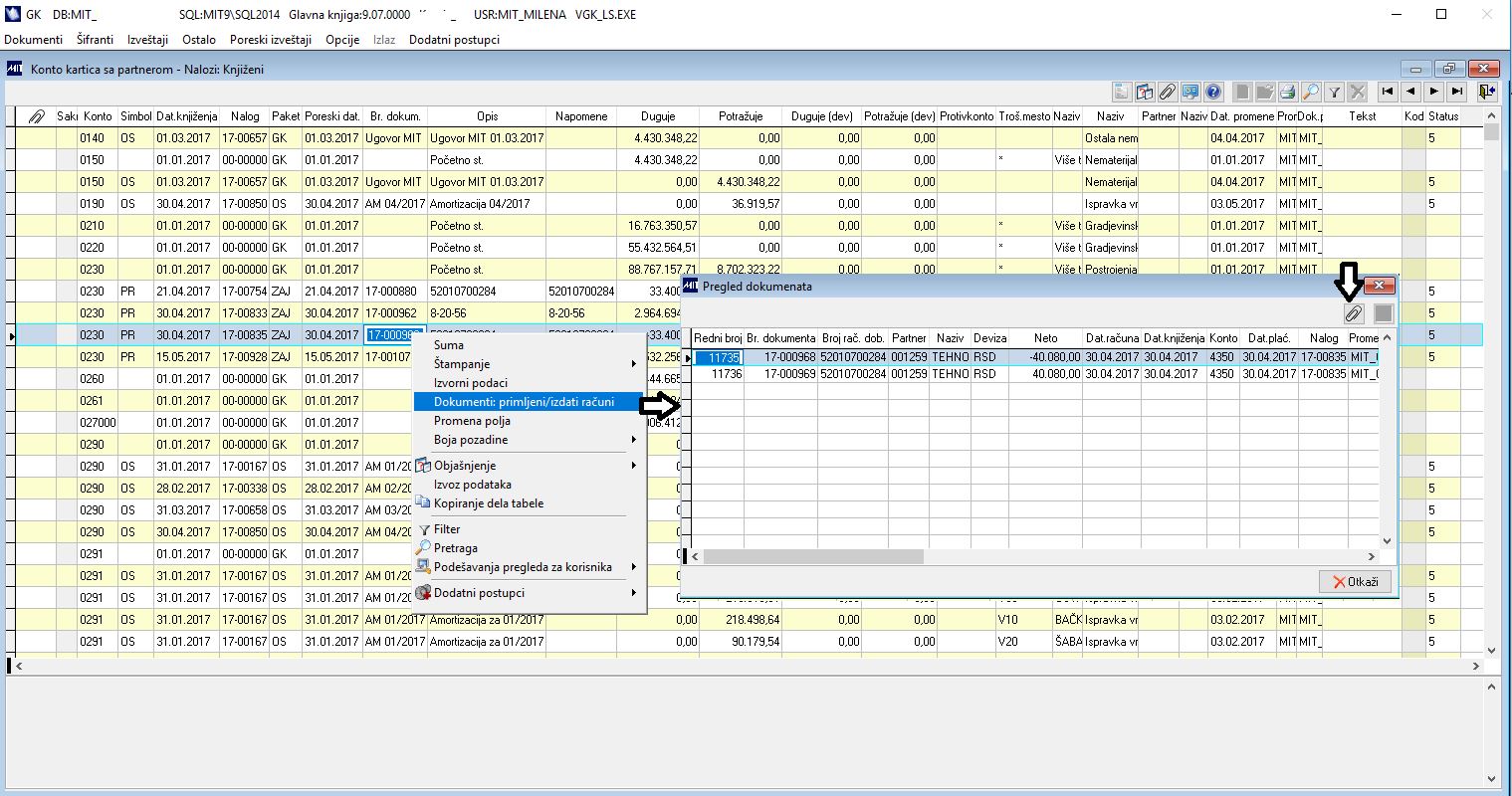Open Dodatni postupci in menu bar

(454, 40)
